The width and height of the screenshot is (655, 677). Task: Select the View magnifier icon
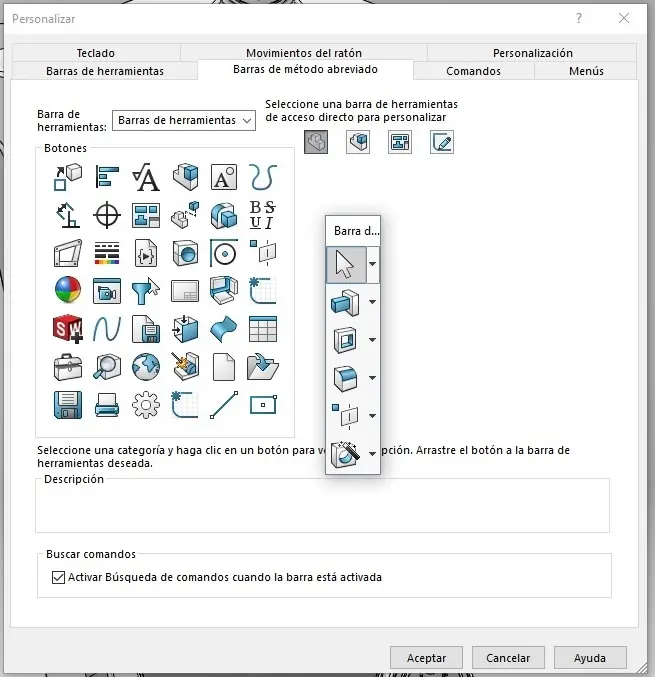point(107,367)
